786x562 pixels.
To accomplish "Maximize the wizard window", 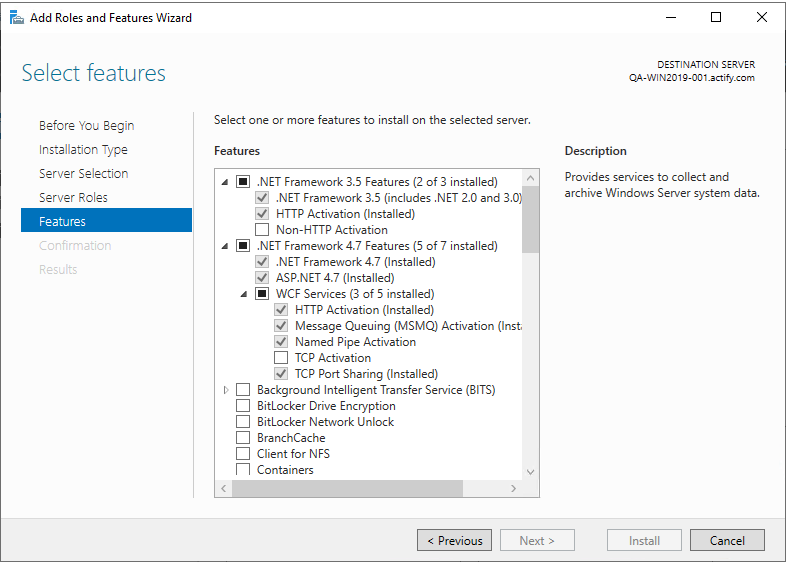I will tap(716, 17).
